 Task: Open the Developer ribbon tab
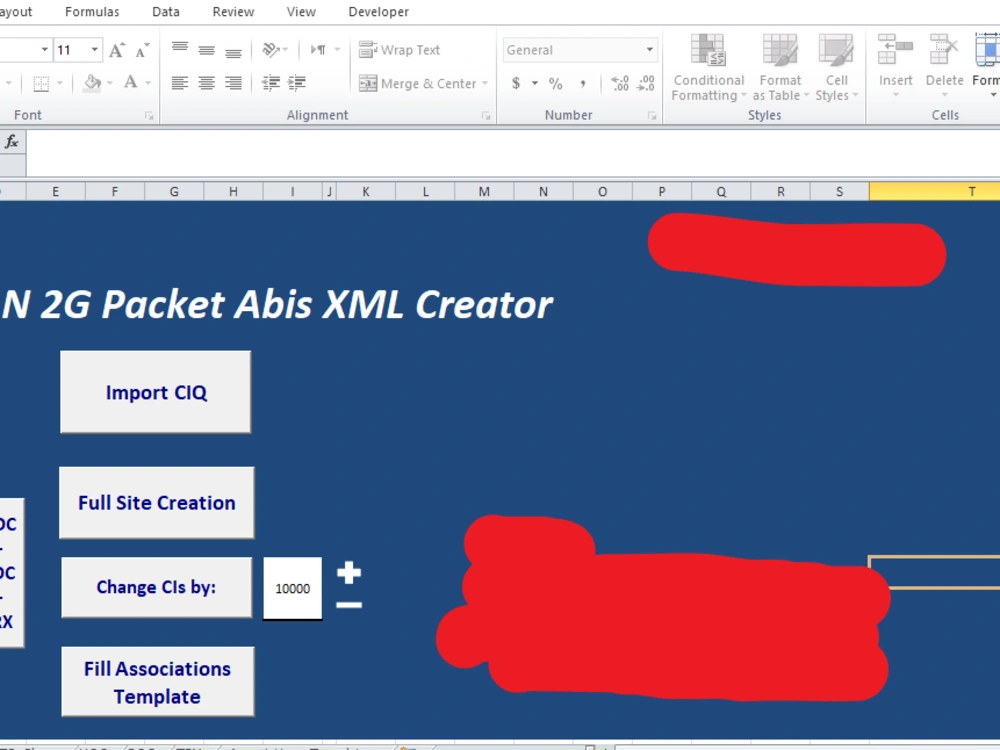click(x=378, y=11)
